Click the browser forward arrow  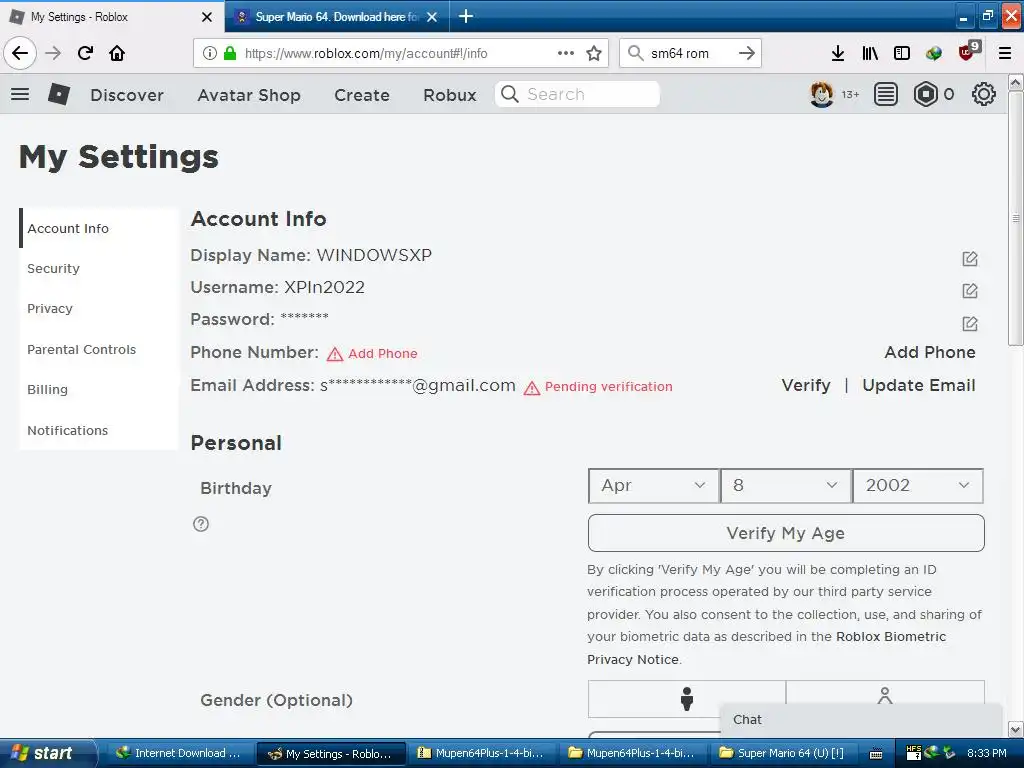tap(53, 53)
